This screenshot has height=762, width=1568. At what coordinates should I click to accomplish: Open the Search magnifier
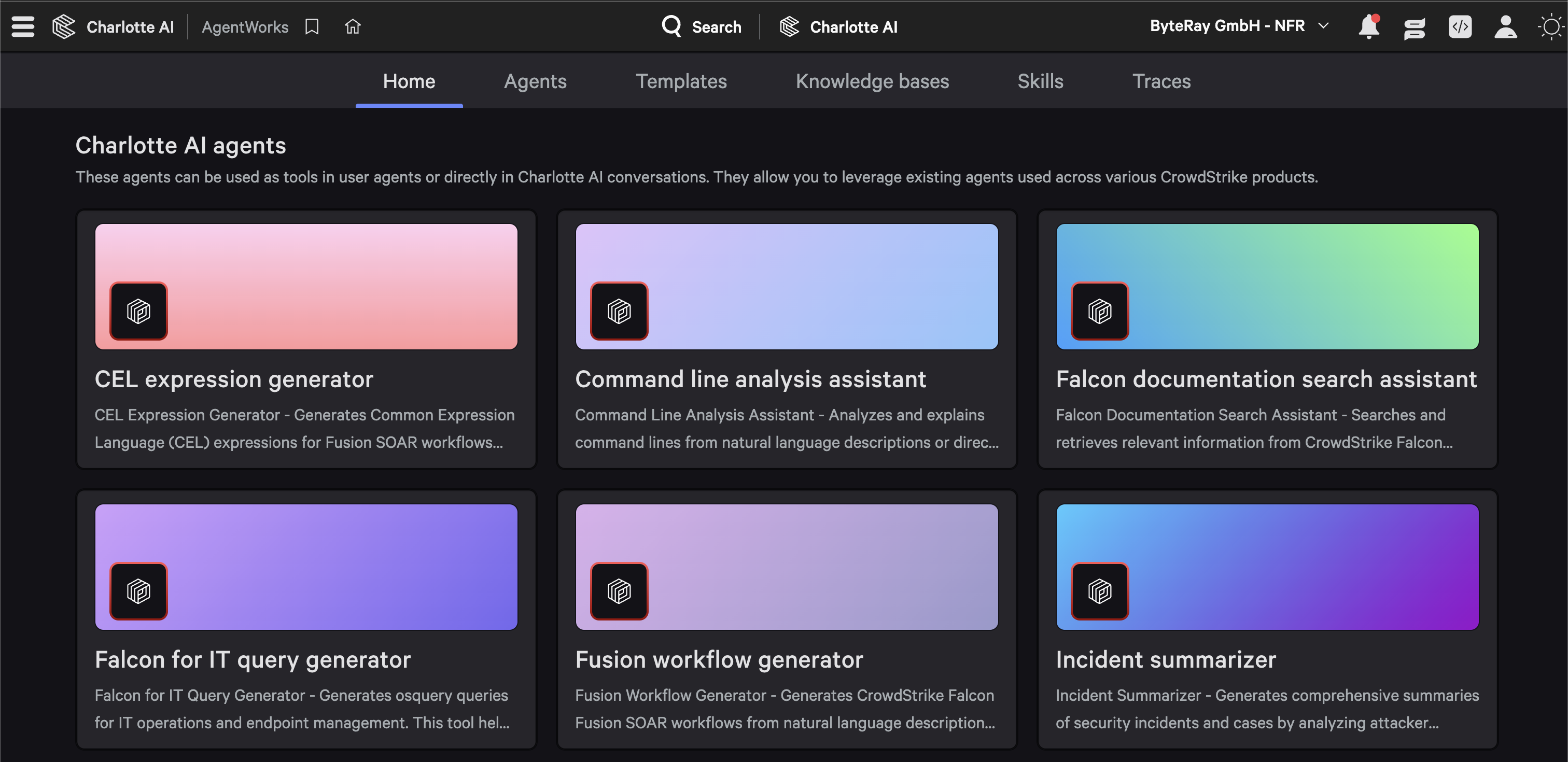[671, 26]
